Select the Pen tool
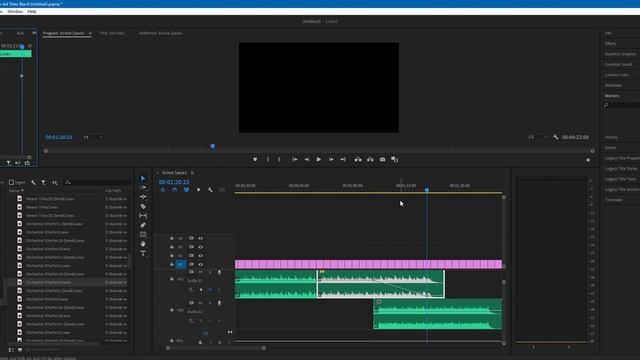 pyautogui.click(x=143, y=225)
